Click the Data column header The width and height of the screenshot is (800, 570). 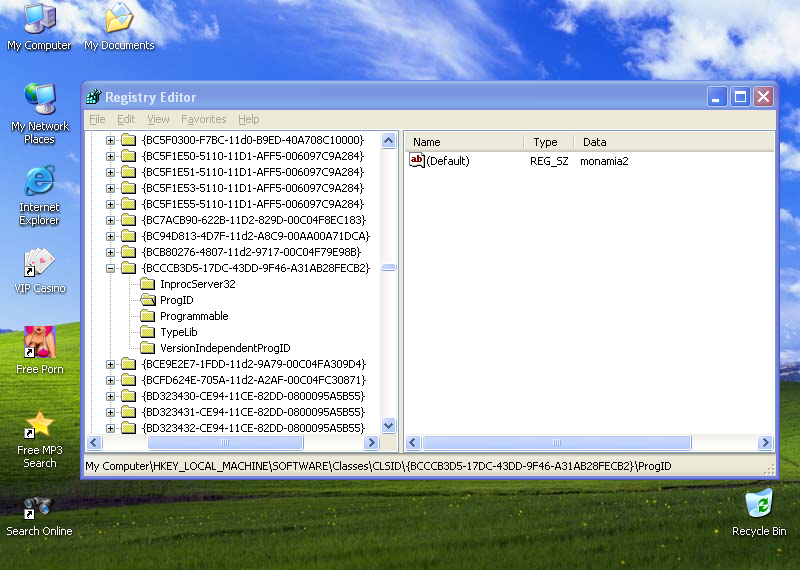(674, 142)
